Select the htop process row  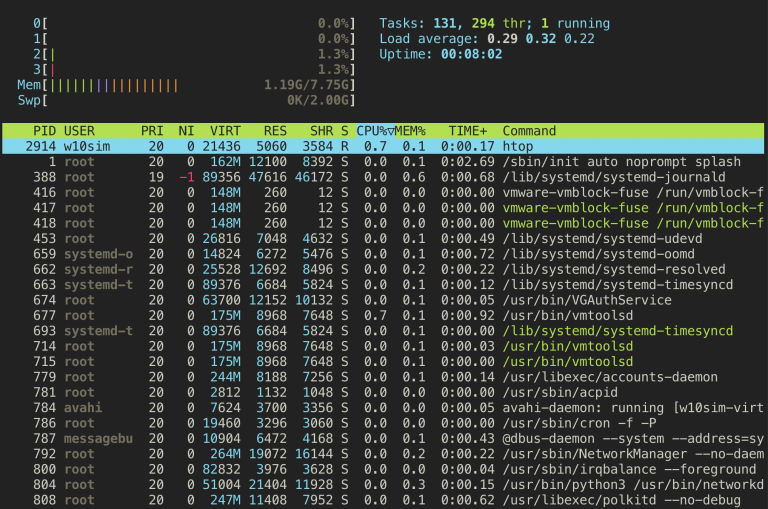click(x=383, y=146)
